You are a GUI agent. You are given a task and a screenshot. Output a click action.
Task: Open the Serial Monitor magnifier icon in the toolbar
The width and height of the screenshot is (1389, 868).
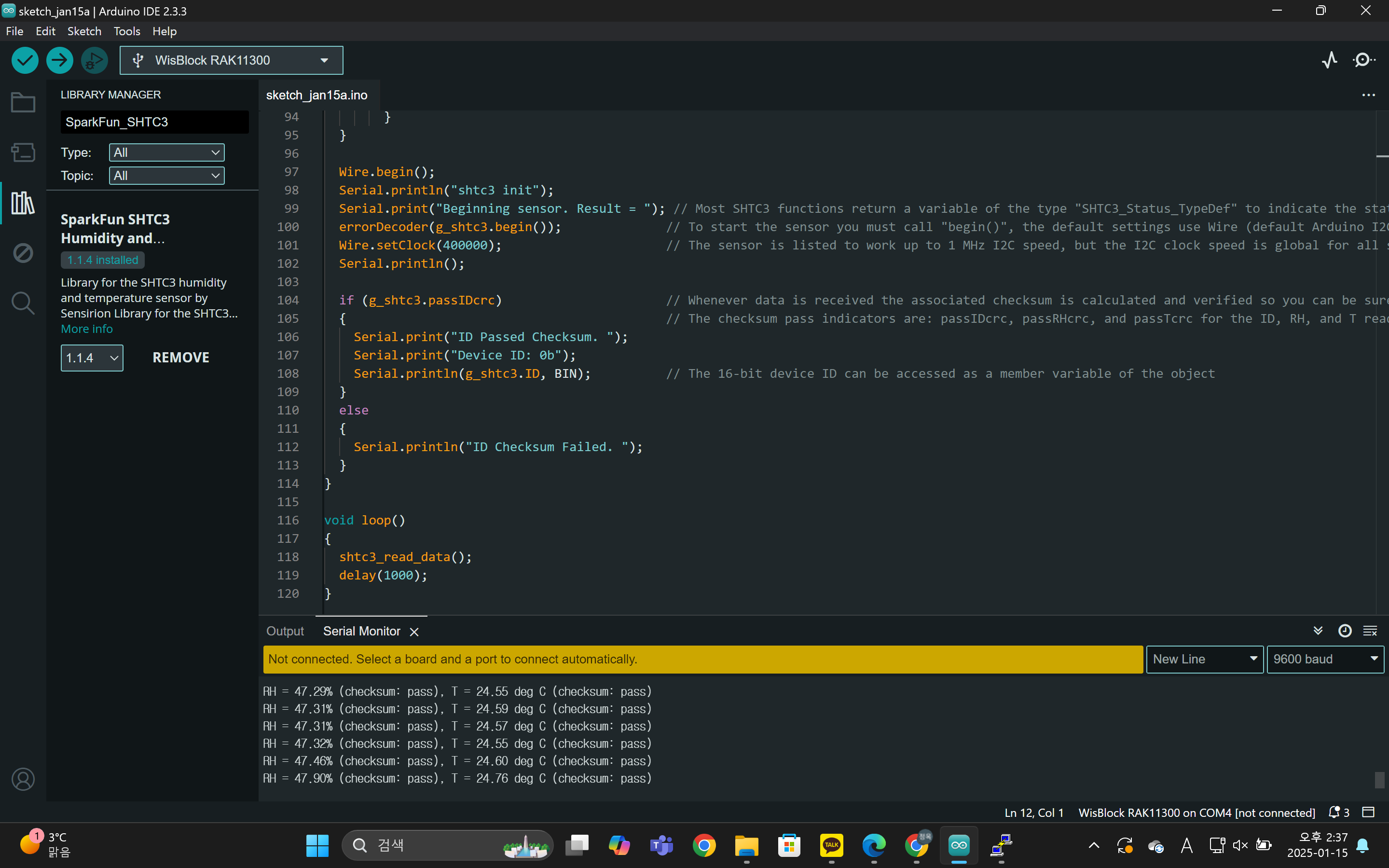[1364, 60]
